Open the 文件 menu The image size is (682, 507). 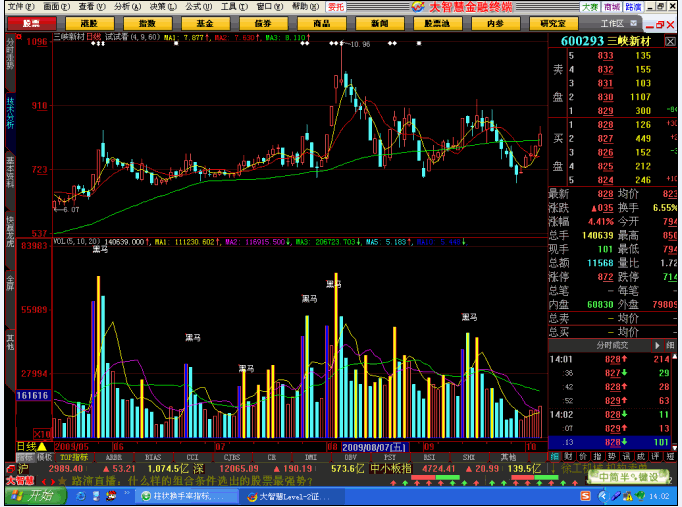coord(20,7)
